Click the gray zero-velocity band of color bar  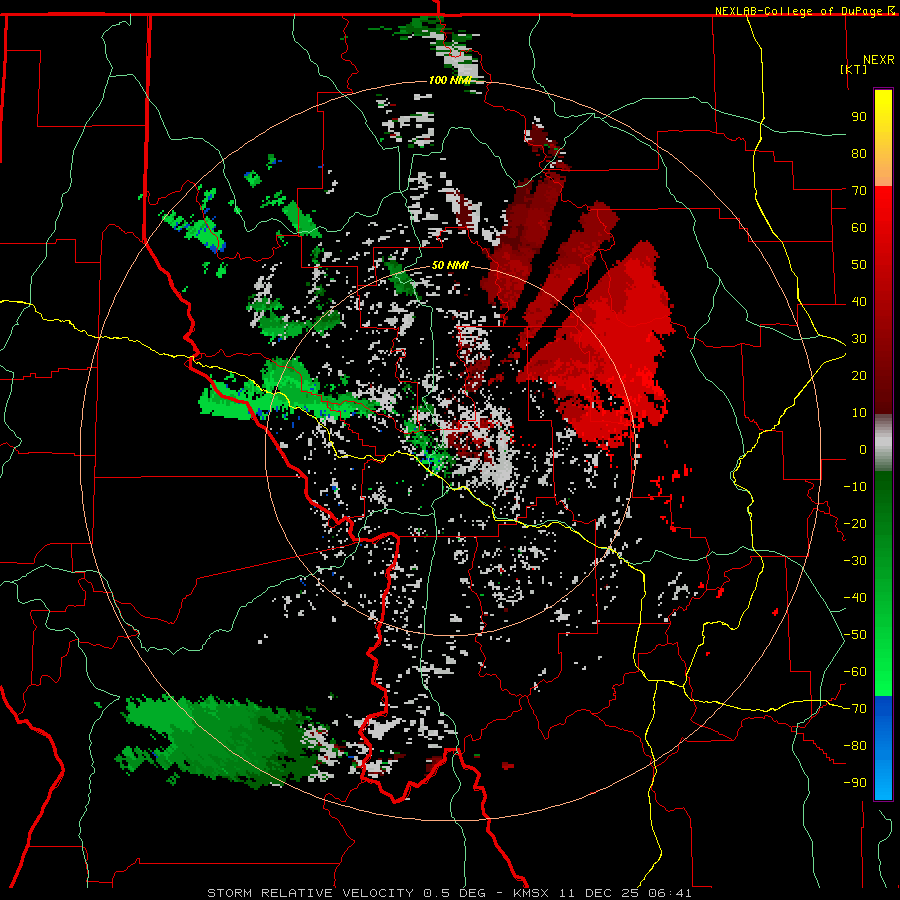click(x=883, y=443)
